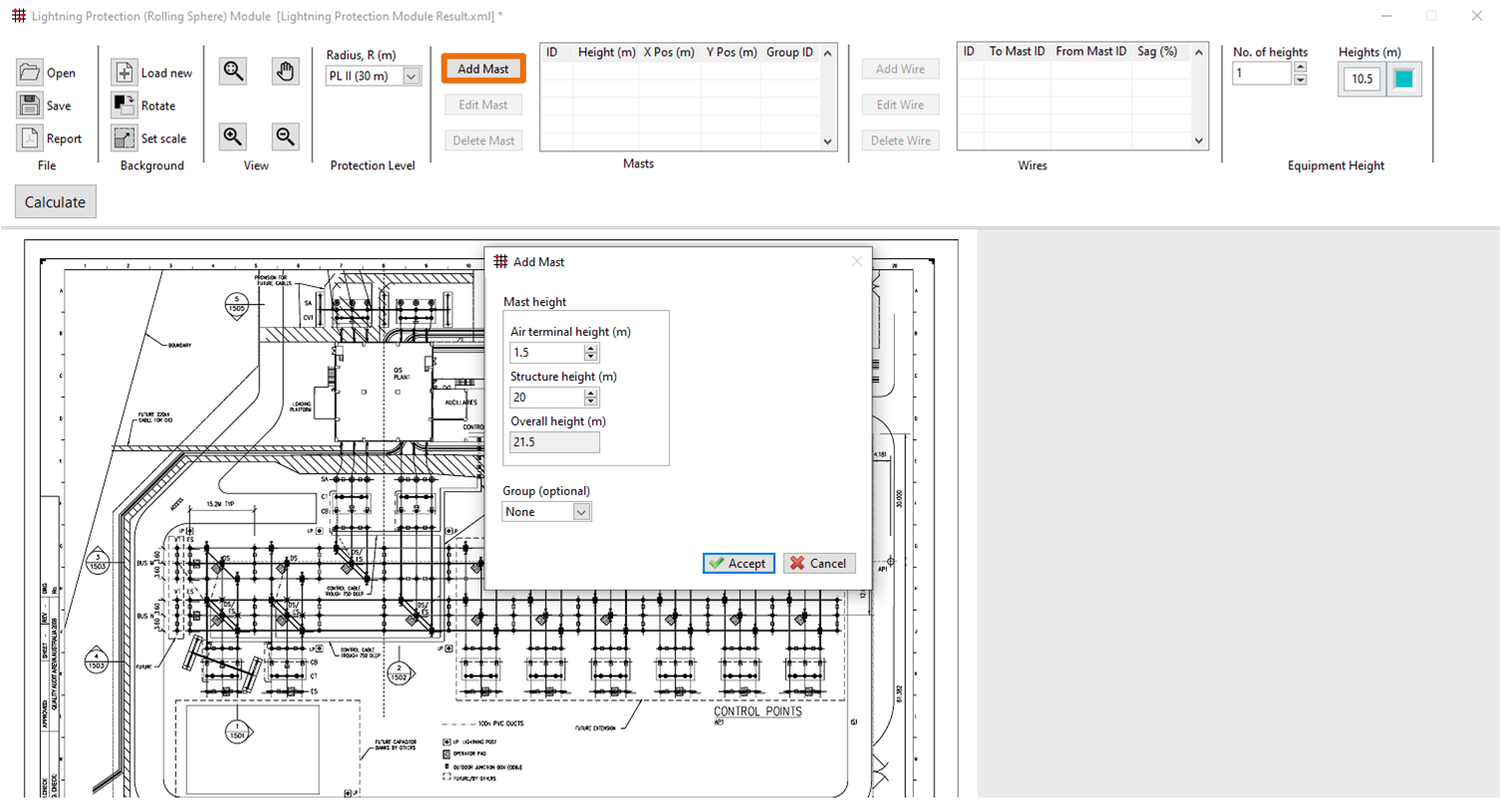Click the zoom in magnifier
Viewport: 1501px width, 812px height.
coord(233,137)
